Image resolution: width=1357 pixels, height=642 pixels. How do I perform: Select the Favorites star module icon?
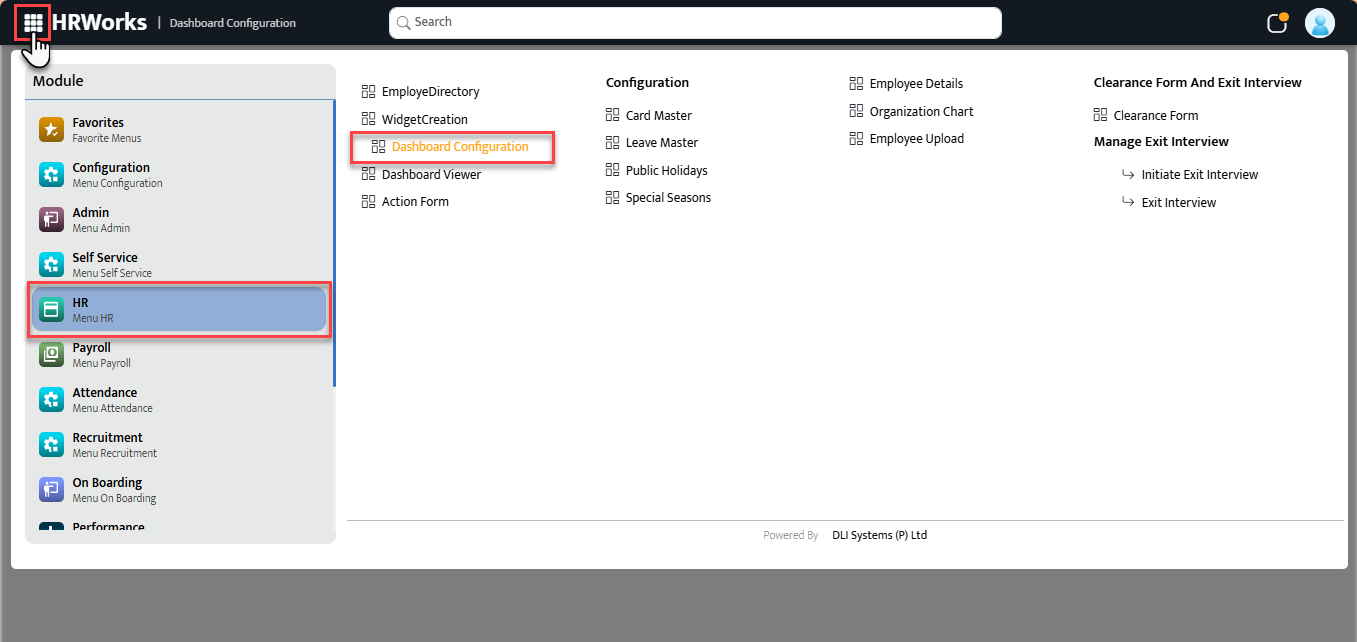[x=51, y=130]
